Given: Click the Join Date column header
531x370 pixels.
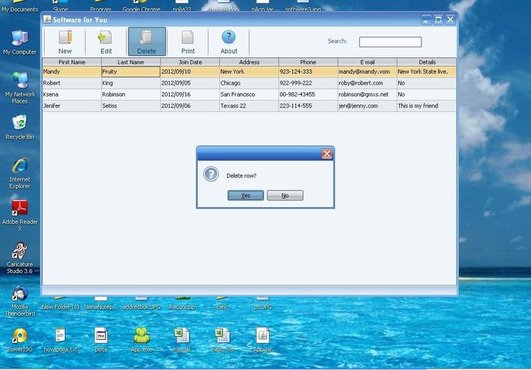Looking at the screenshot, I should tap(190, 62).
